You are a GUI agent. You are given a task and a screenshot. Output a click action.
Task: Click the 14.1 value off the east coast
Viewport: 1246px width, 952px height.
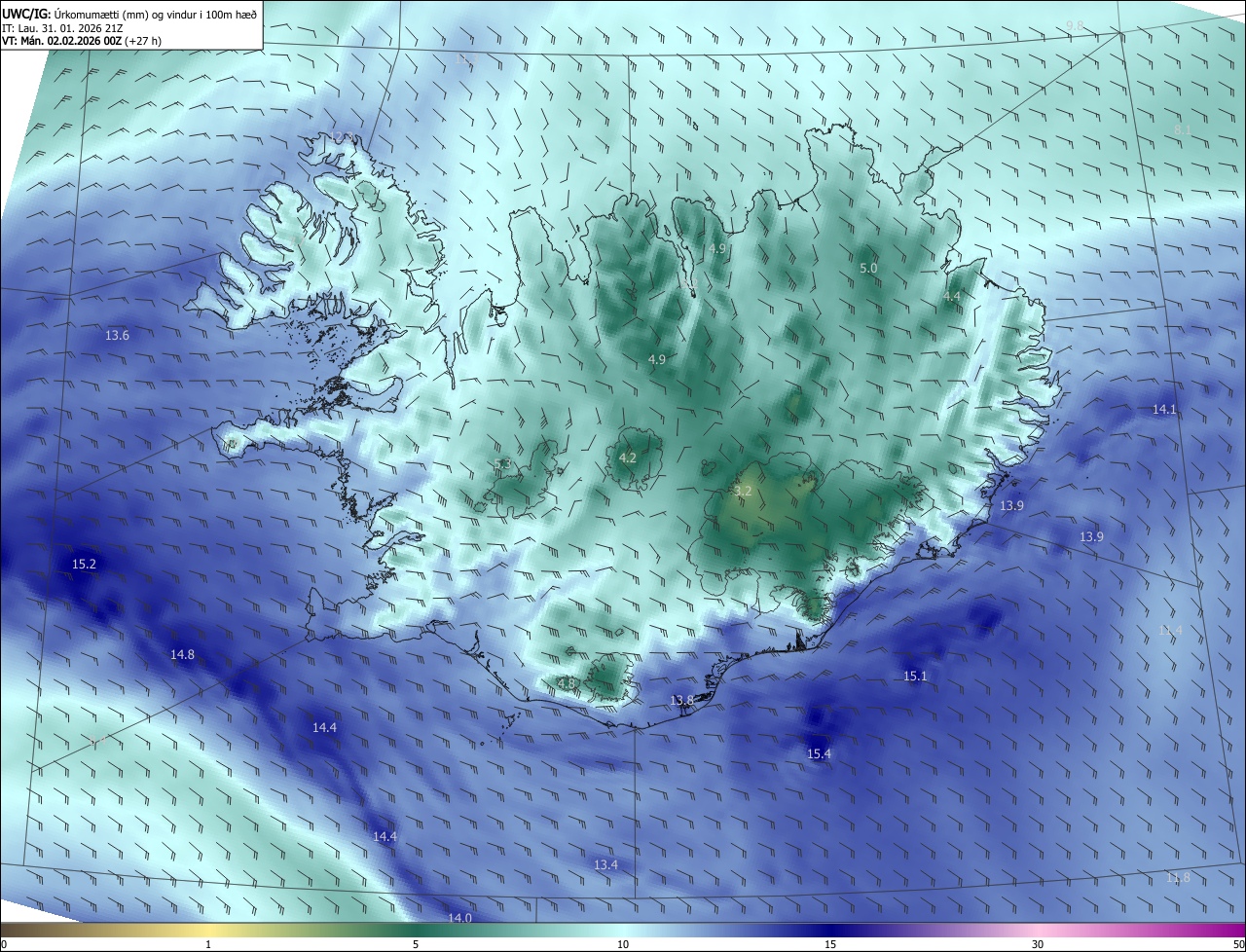1164,410
